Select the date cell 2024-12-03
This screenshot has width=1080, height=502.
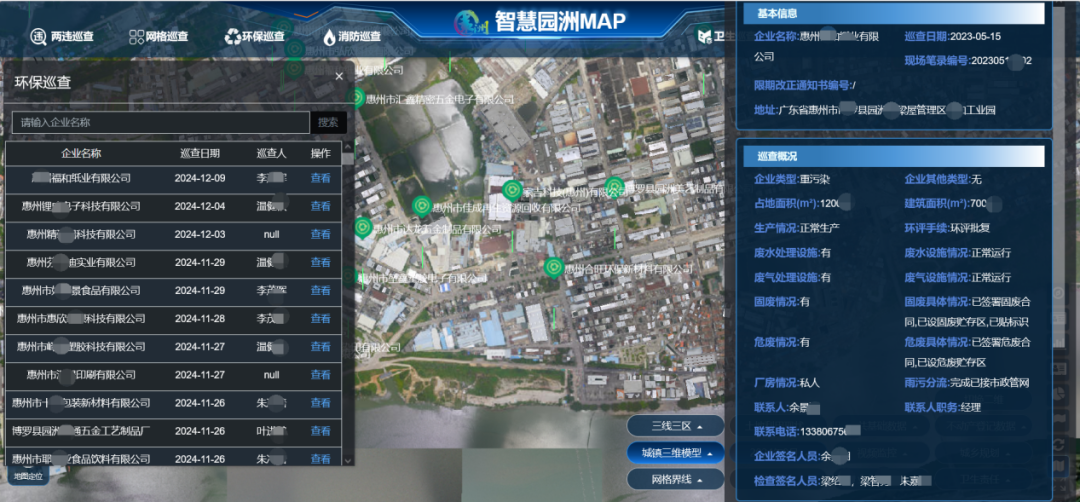tap(200, 234)
